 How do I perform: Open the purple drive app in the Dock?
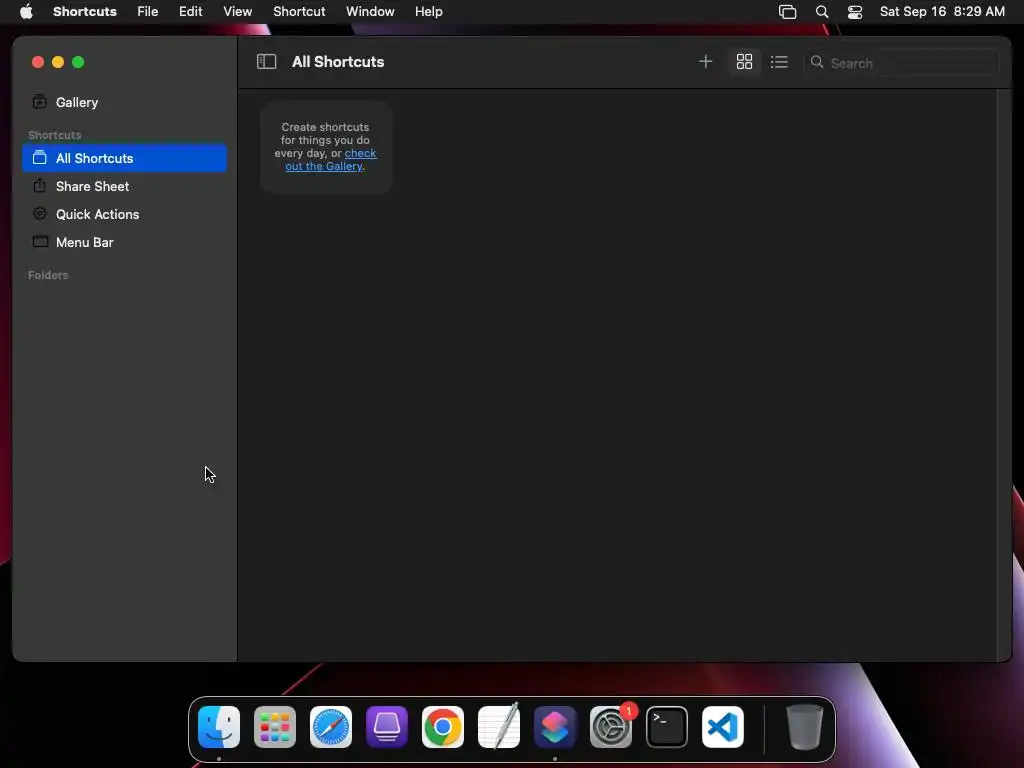click(387, 727)
